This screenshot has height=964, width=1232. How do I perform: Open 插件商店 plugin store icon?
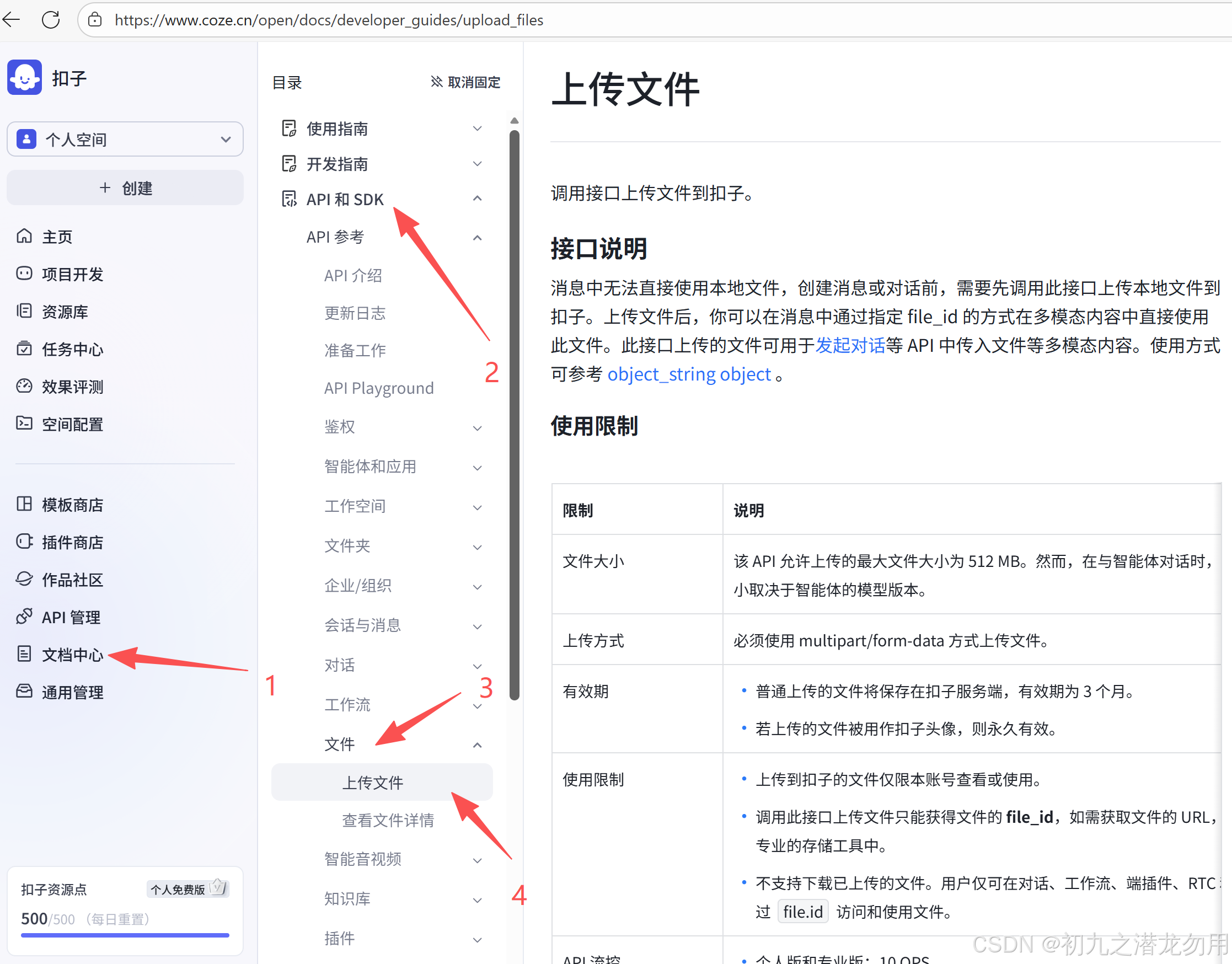[x=24, y=542]
